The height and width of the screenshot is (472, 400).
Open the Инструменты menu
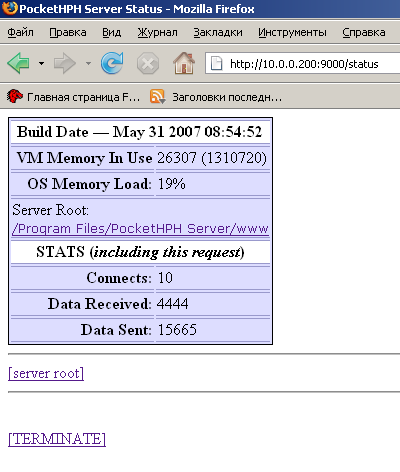click(x=292, y=32)
